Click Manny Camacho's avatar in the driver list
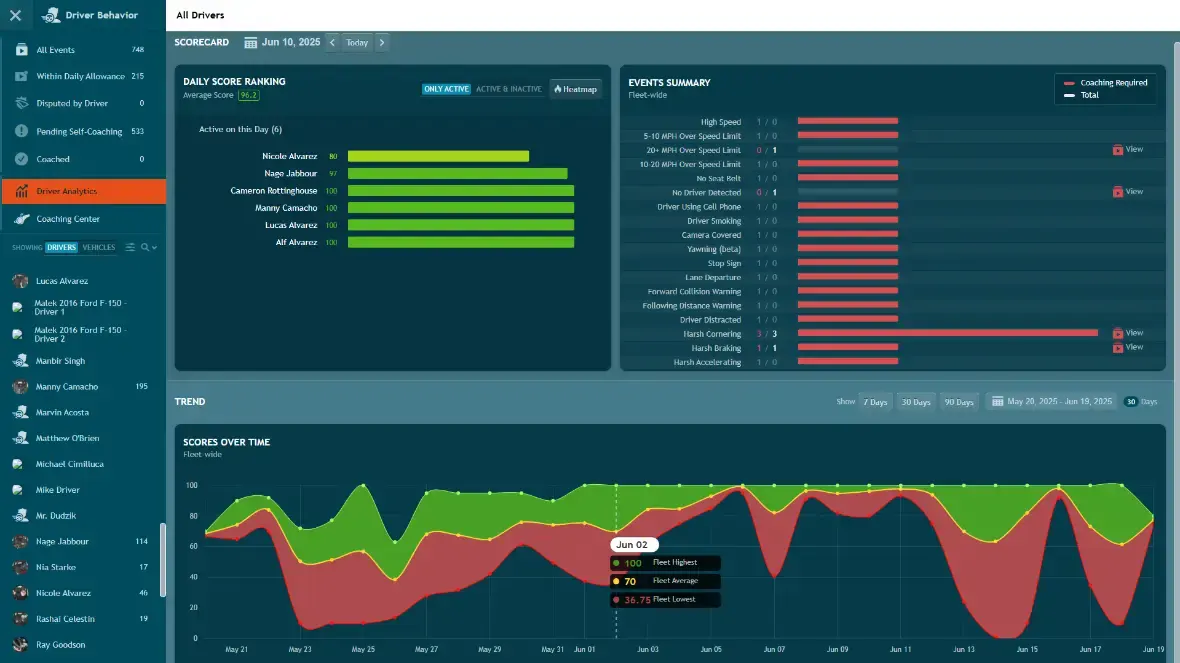The height and width of the screenshot is (663, 1180). (x=20, y=387)
